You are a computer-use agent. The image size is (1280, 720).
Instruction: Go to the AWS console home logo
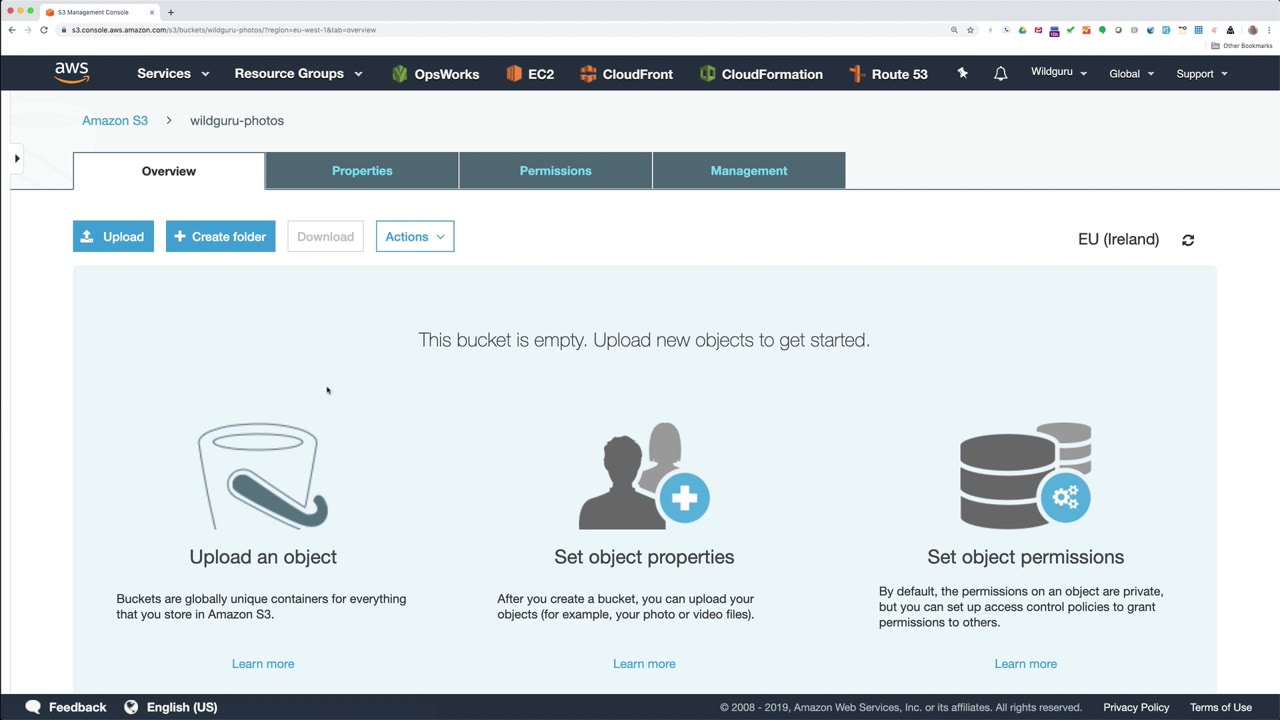tap(72, 73)
